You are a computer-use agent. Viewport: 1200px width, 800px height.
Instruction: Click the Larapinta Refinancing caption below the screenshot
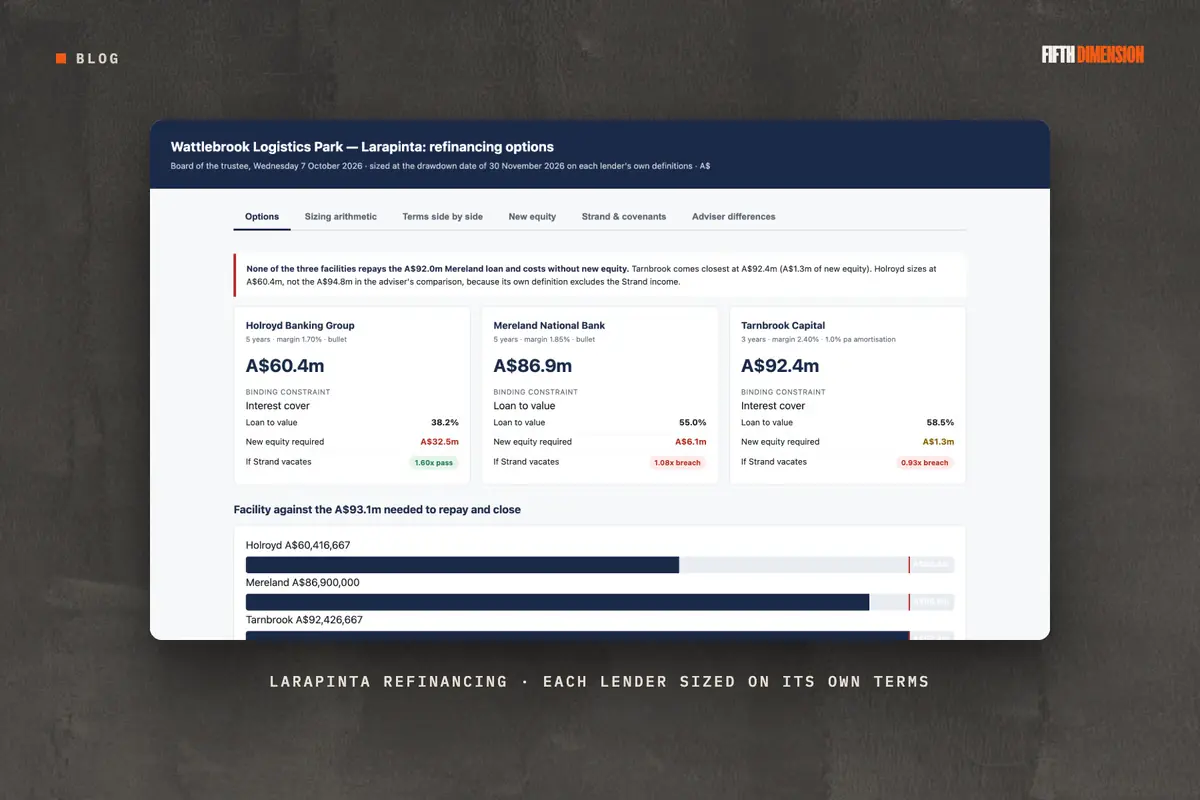point(600,682)
